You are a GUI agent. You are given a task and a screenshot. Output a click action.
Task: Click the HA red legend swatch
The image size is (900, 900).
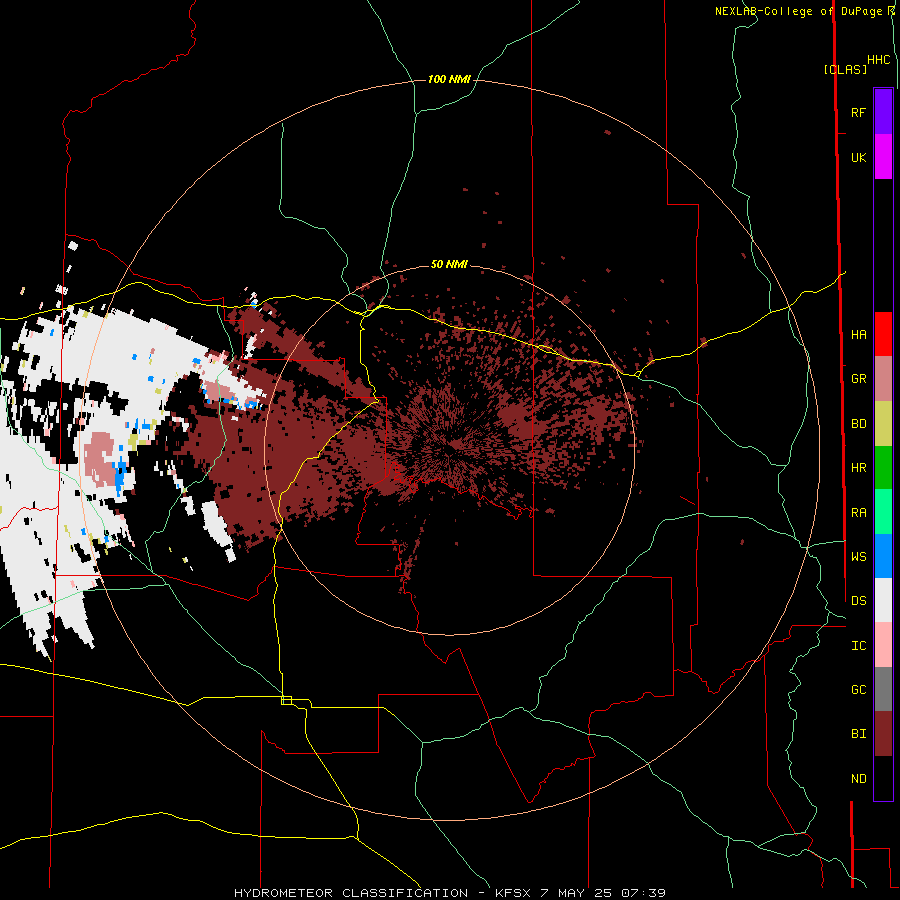point(883,334)
